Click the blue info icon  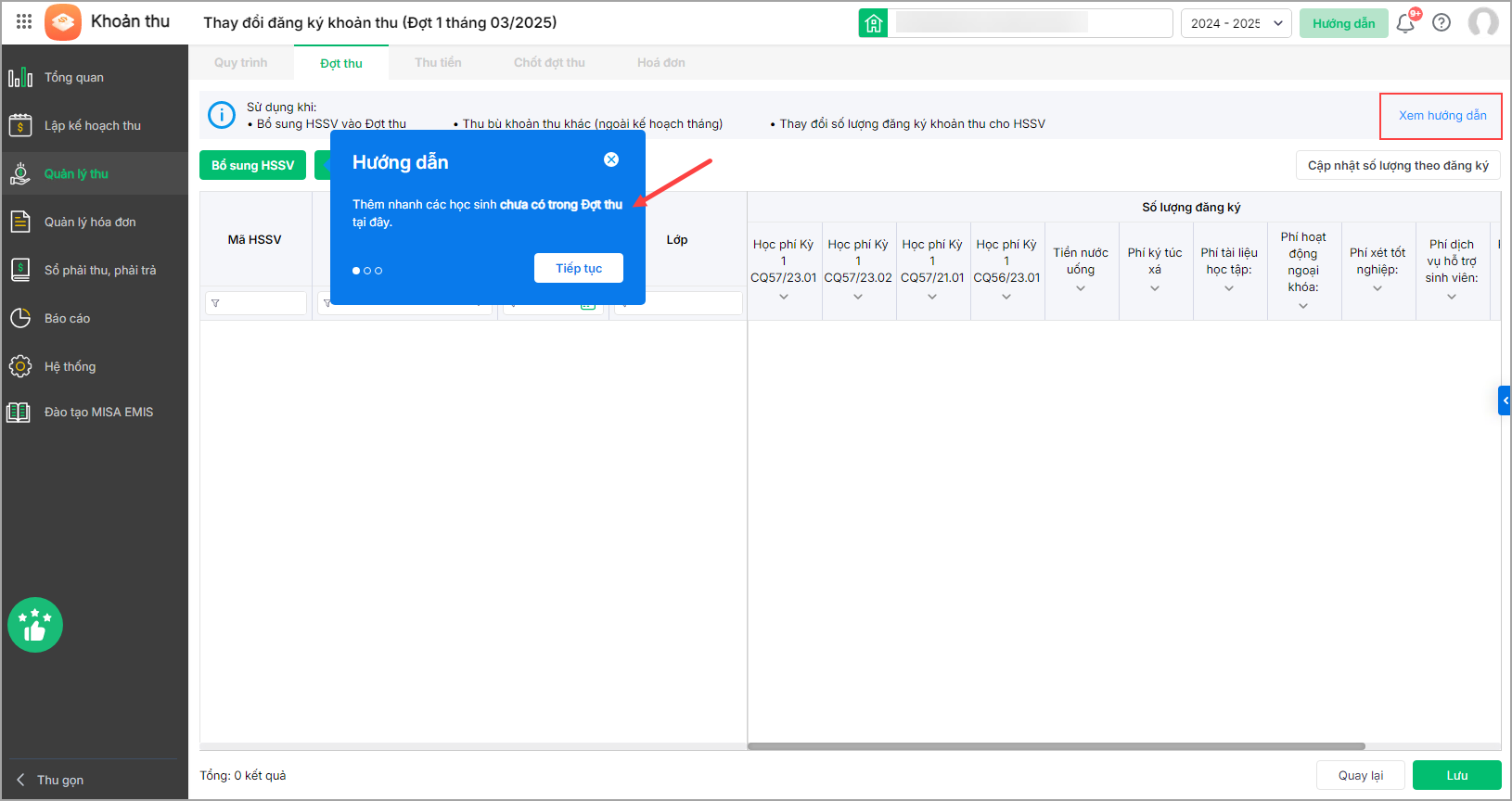(x=222, y=115)
